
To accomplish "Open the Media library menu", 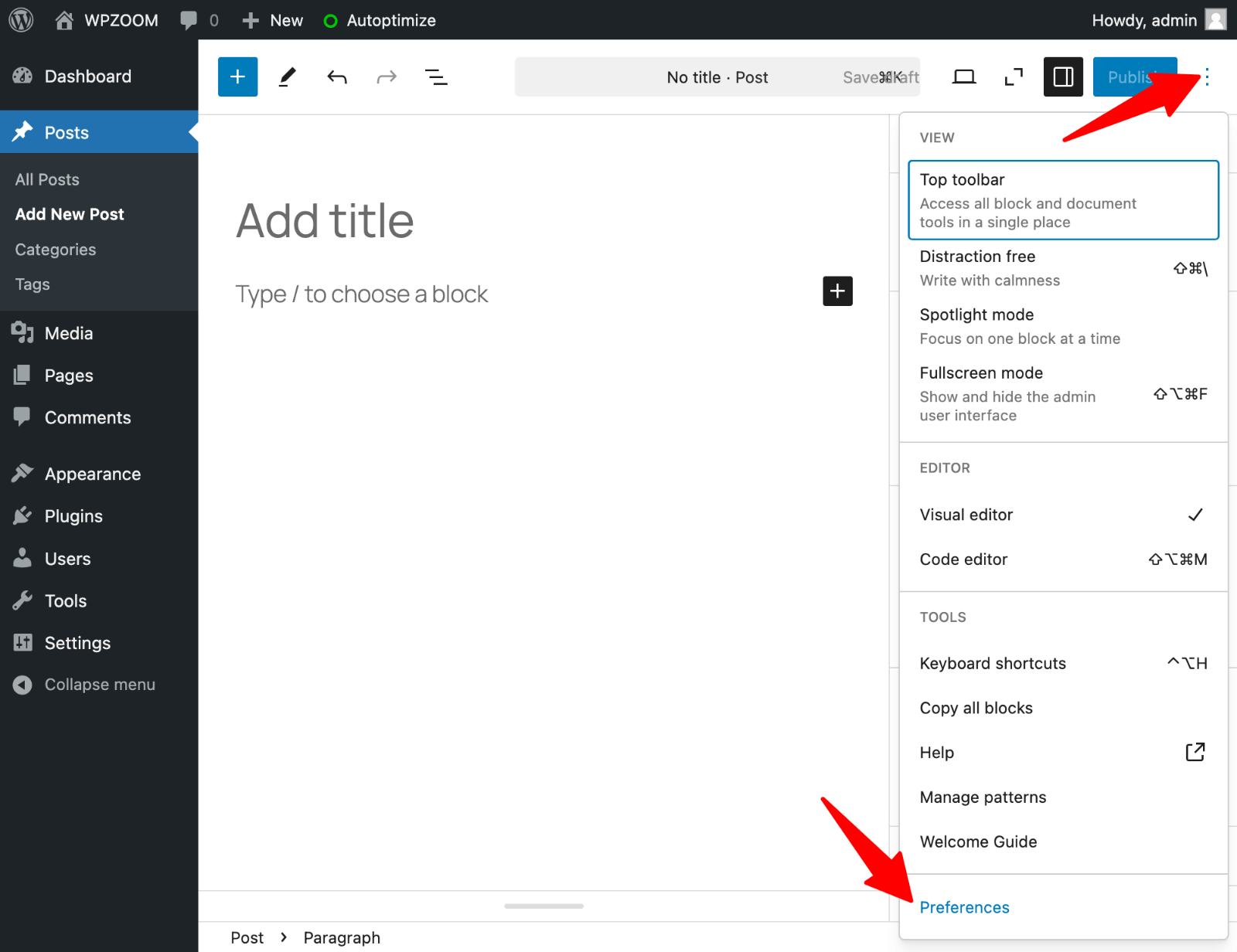I will point(99,333).
